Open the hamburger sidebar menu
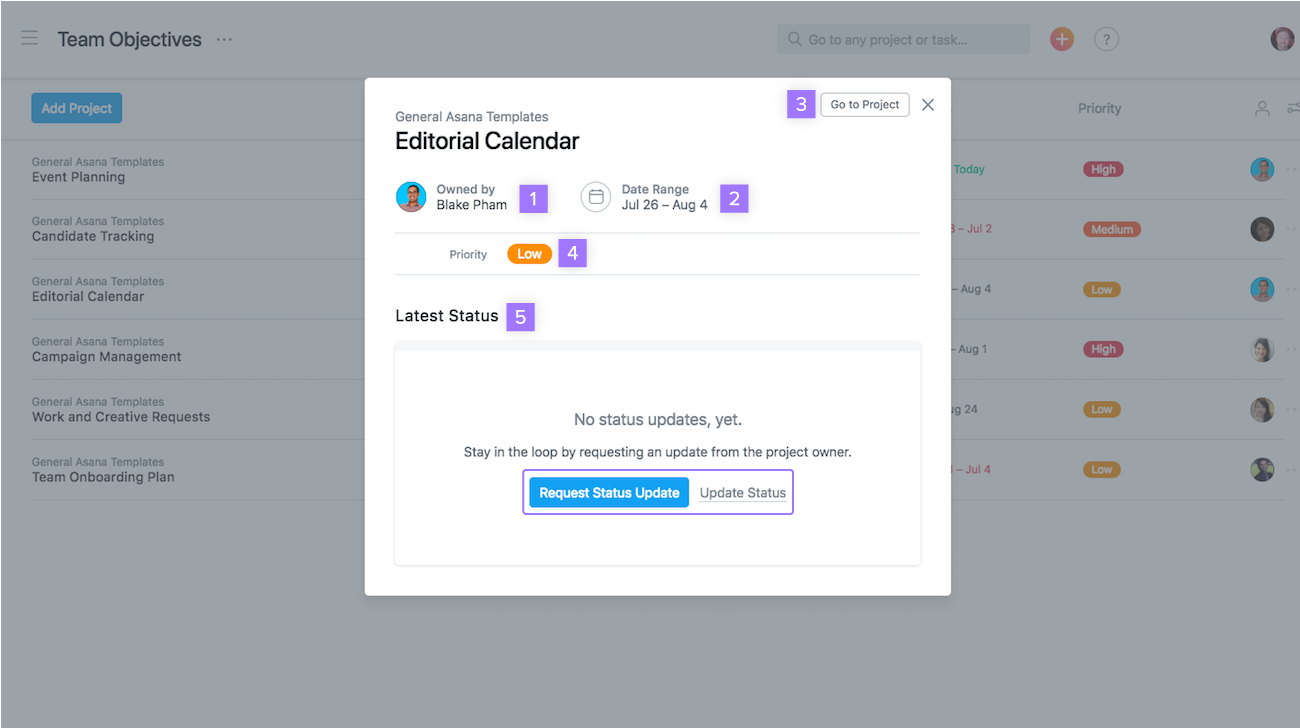1300x728 pixels. 30,39
